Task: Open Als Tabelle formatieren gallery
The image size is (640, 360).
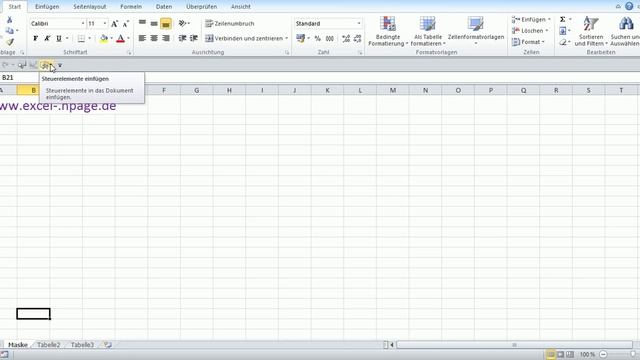Action: (x=428, y=31)
